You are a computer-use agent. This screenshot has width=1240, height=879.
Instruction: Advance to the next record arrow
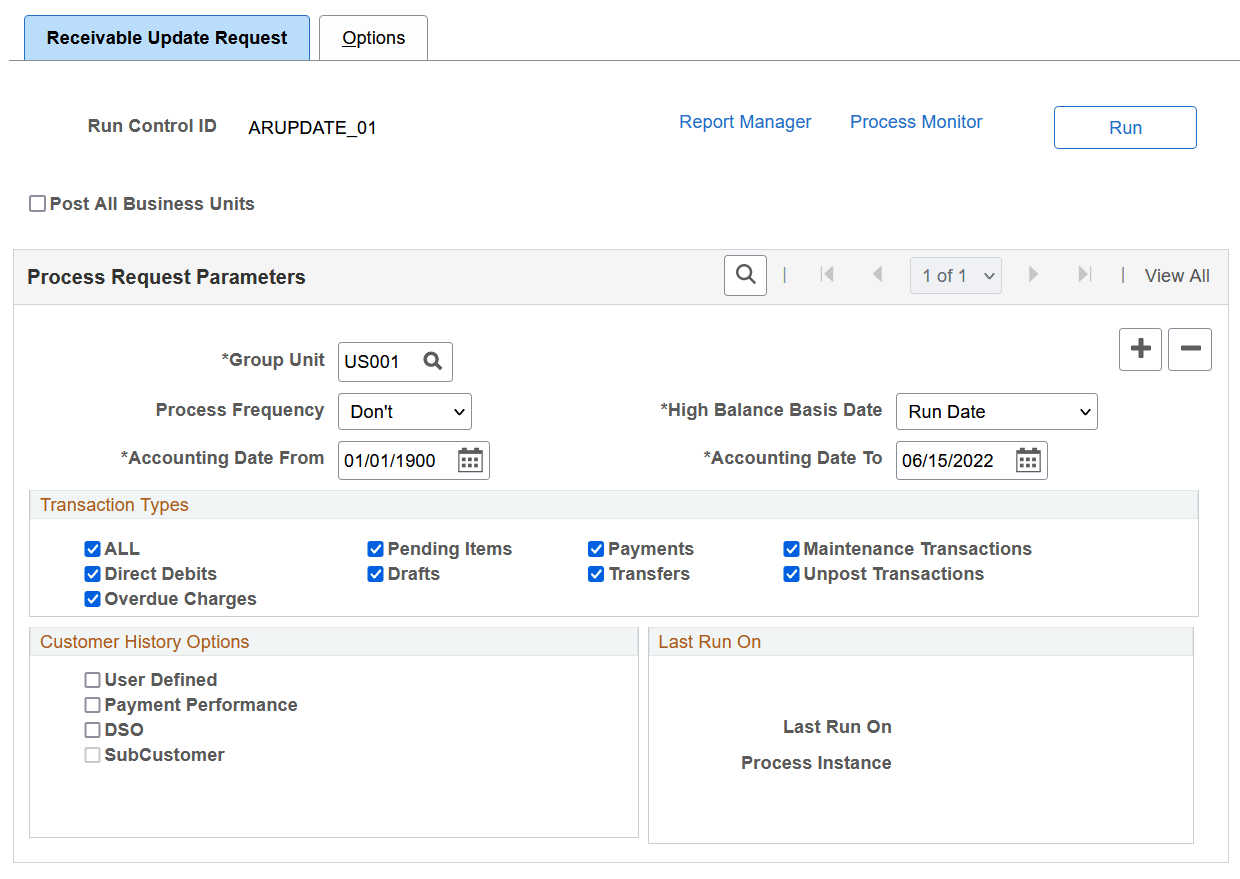tap(1033, 275)
